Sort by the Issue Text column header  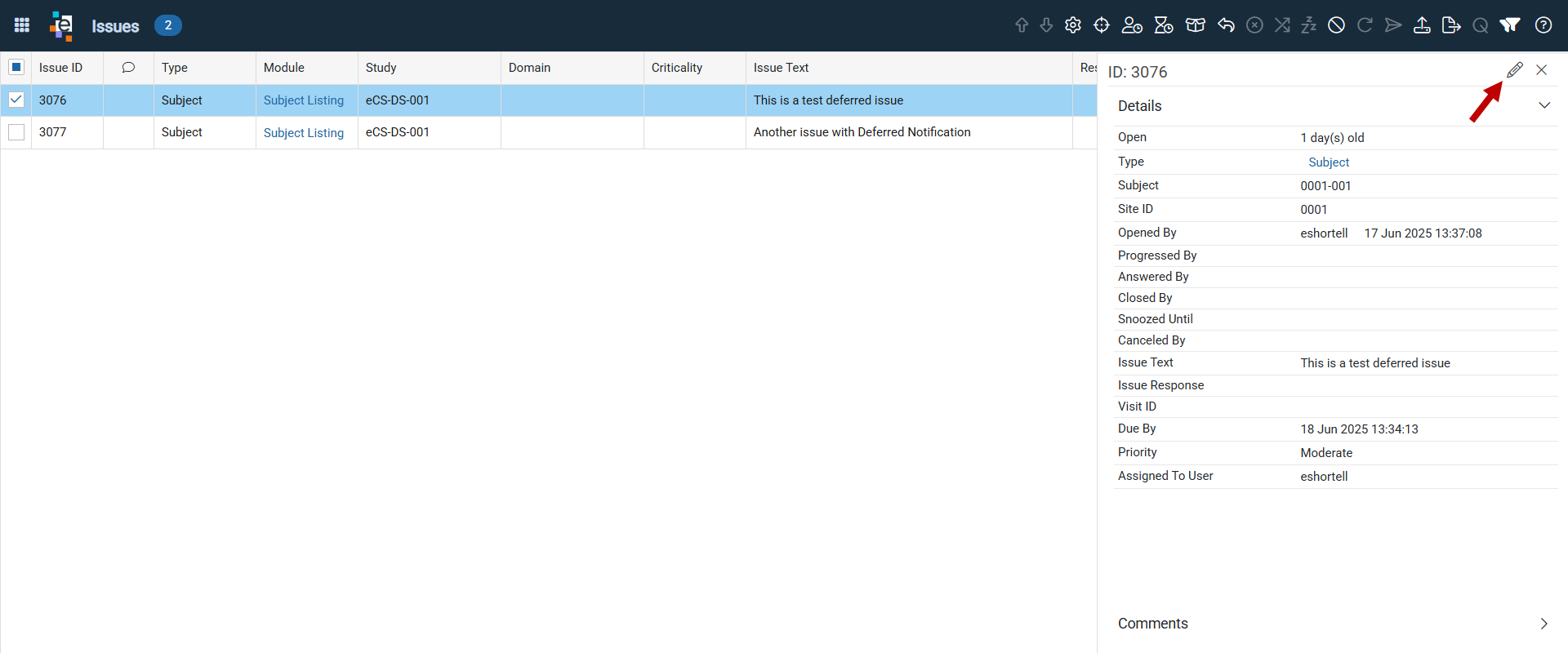tap(781, 68)
